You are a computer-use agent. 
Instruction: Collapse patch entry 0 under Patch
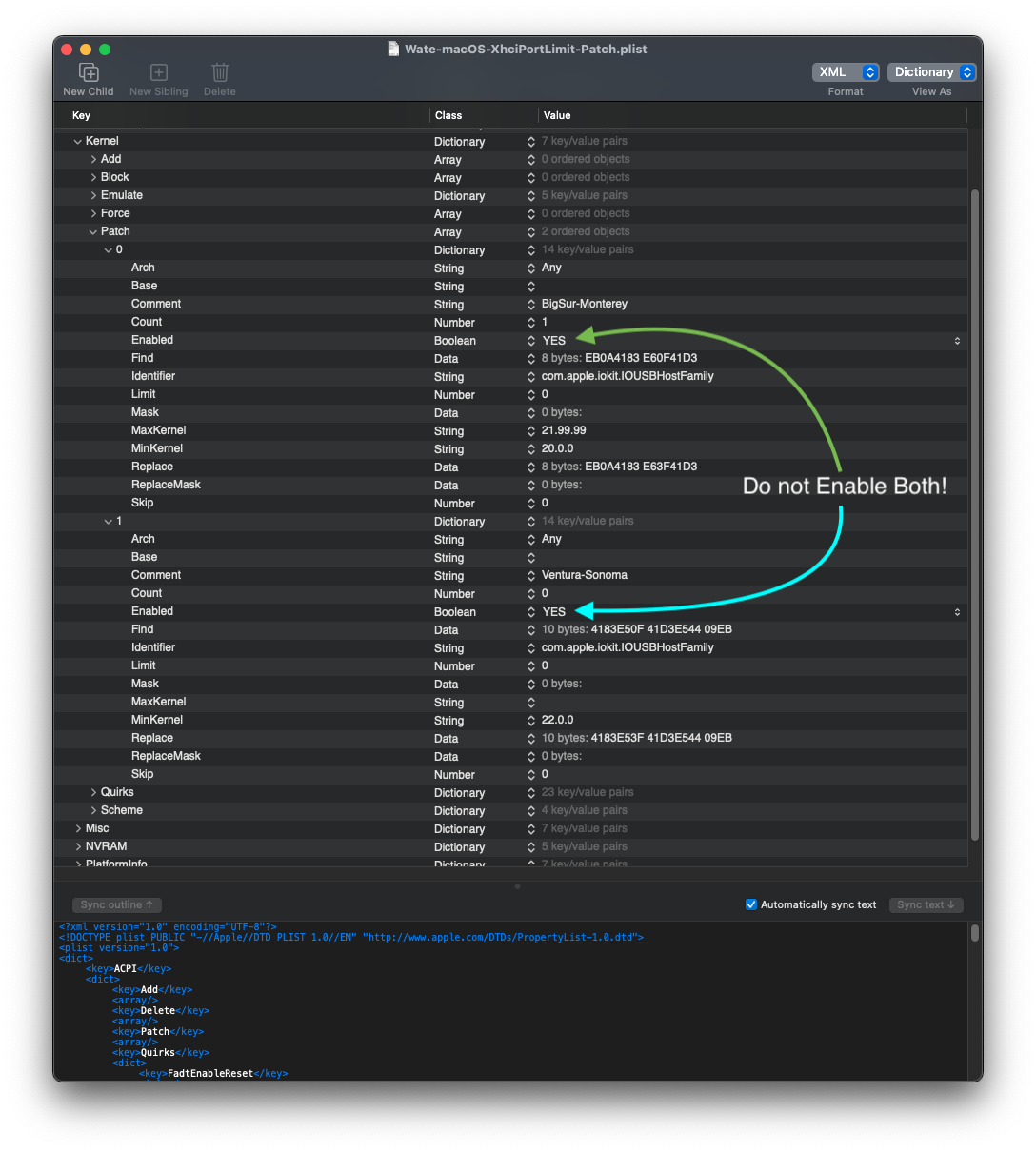(109, 248)
